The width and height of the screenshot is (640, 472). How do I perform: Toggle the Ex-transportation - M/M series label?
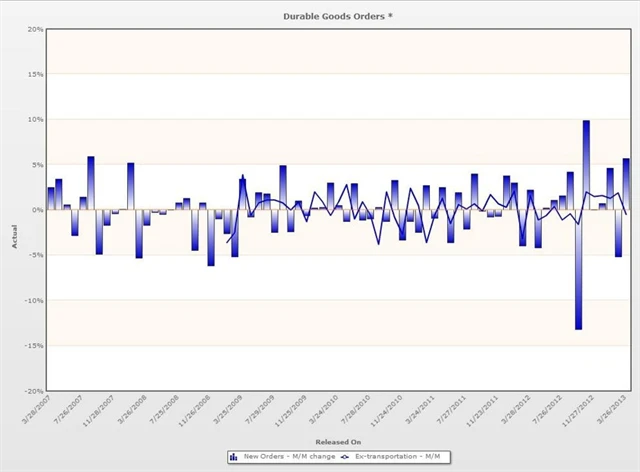click(400, 457)
